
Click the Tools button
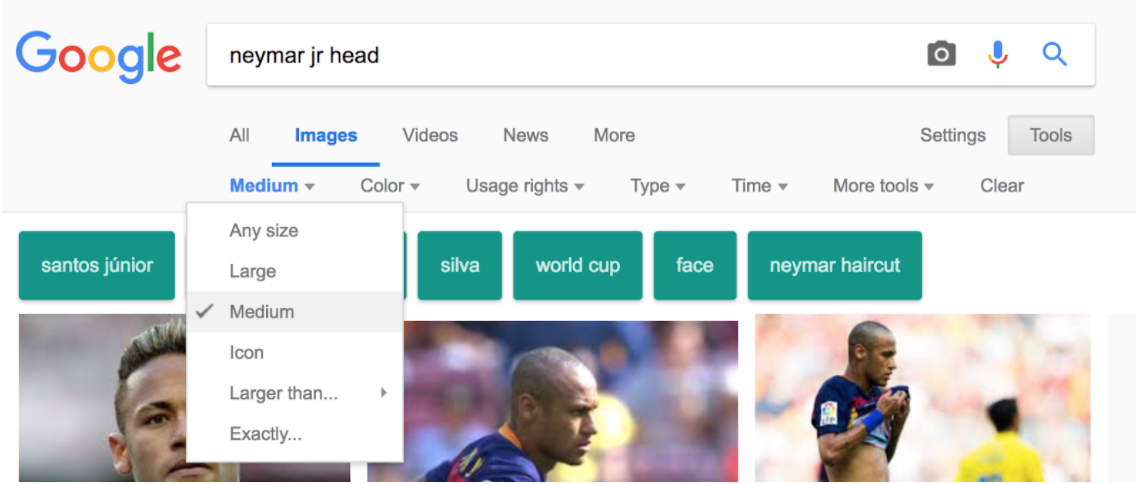1051,135
